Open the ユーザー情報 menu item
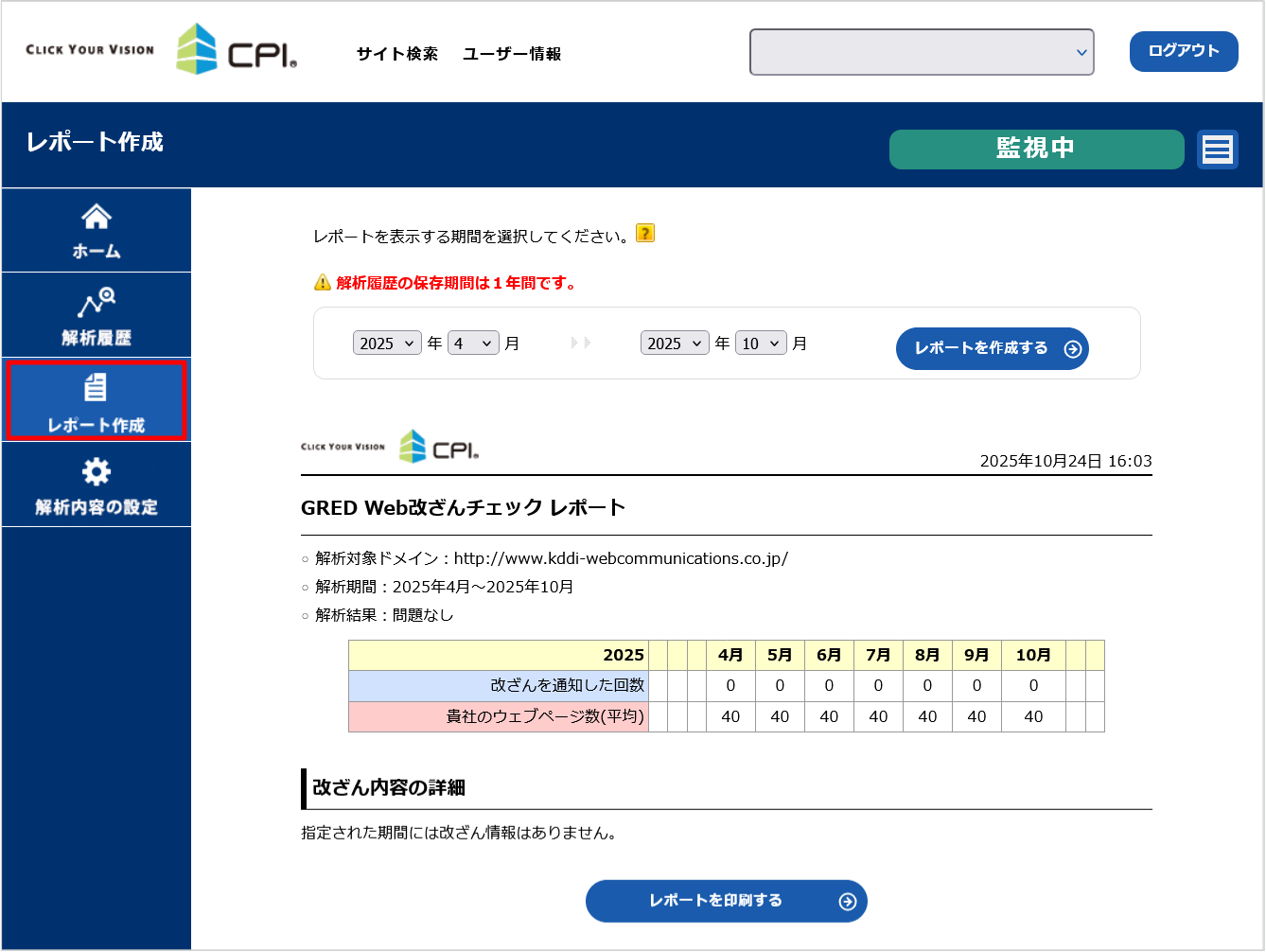This screenshot has width=1266, height=952. coord(512,54)
